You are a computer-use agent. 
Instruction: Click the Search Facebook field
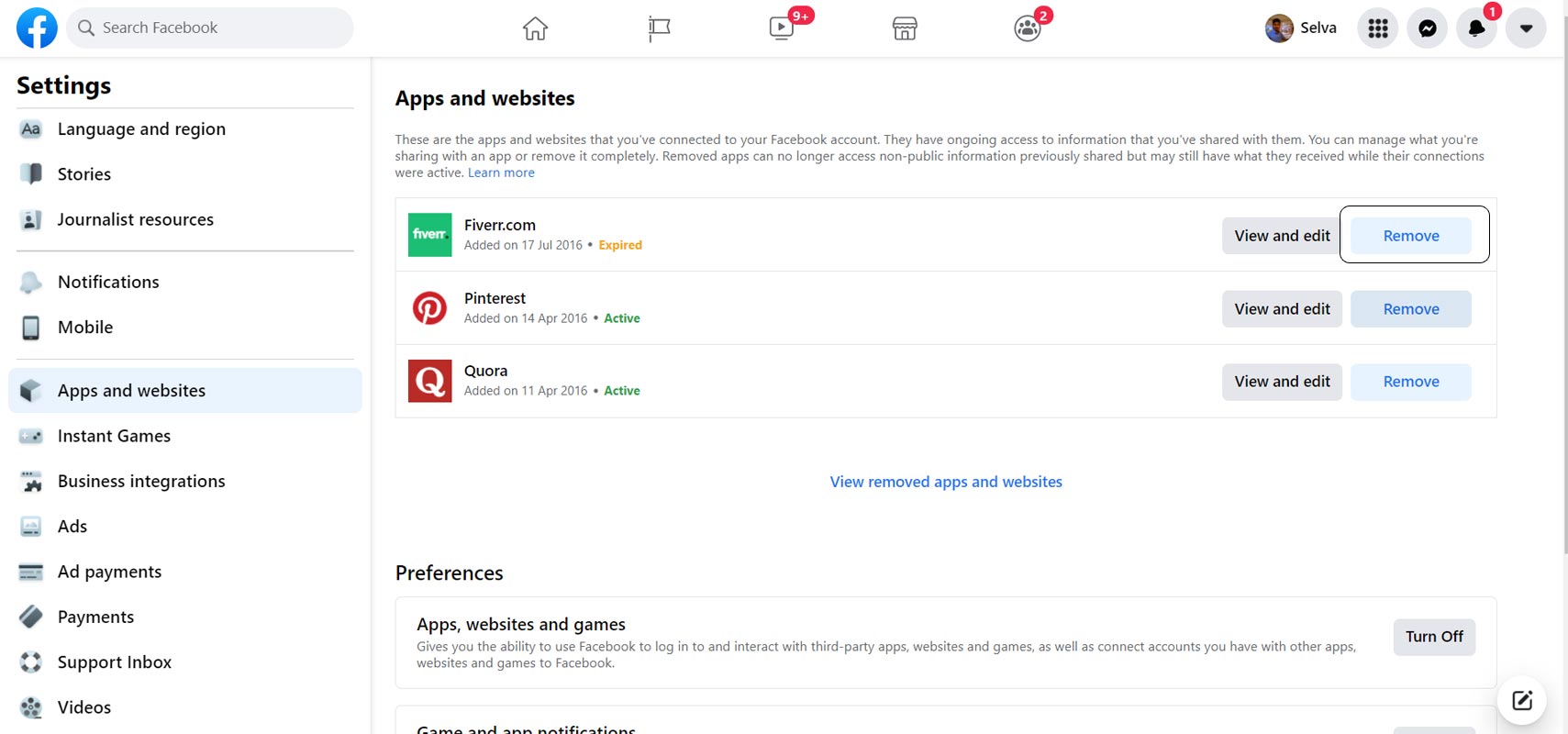coord(209,28)
